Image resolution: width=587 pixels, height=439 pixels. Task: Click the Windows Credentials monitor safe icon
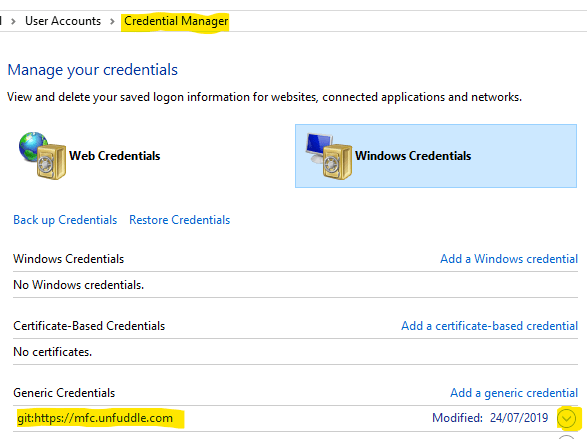(329, 156)
